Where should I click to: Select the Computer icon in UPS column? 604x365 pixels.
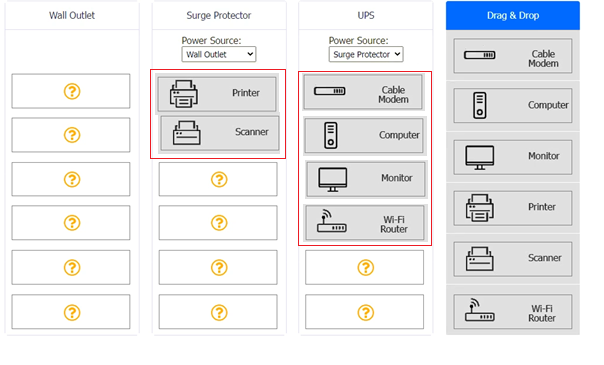[x=331, y=136]
